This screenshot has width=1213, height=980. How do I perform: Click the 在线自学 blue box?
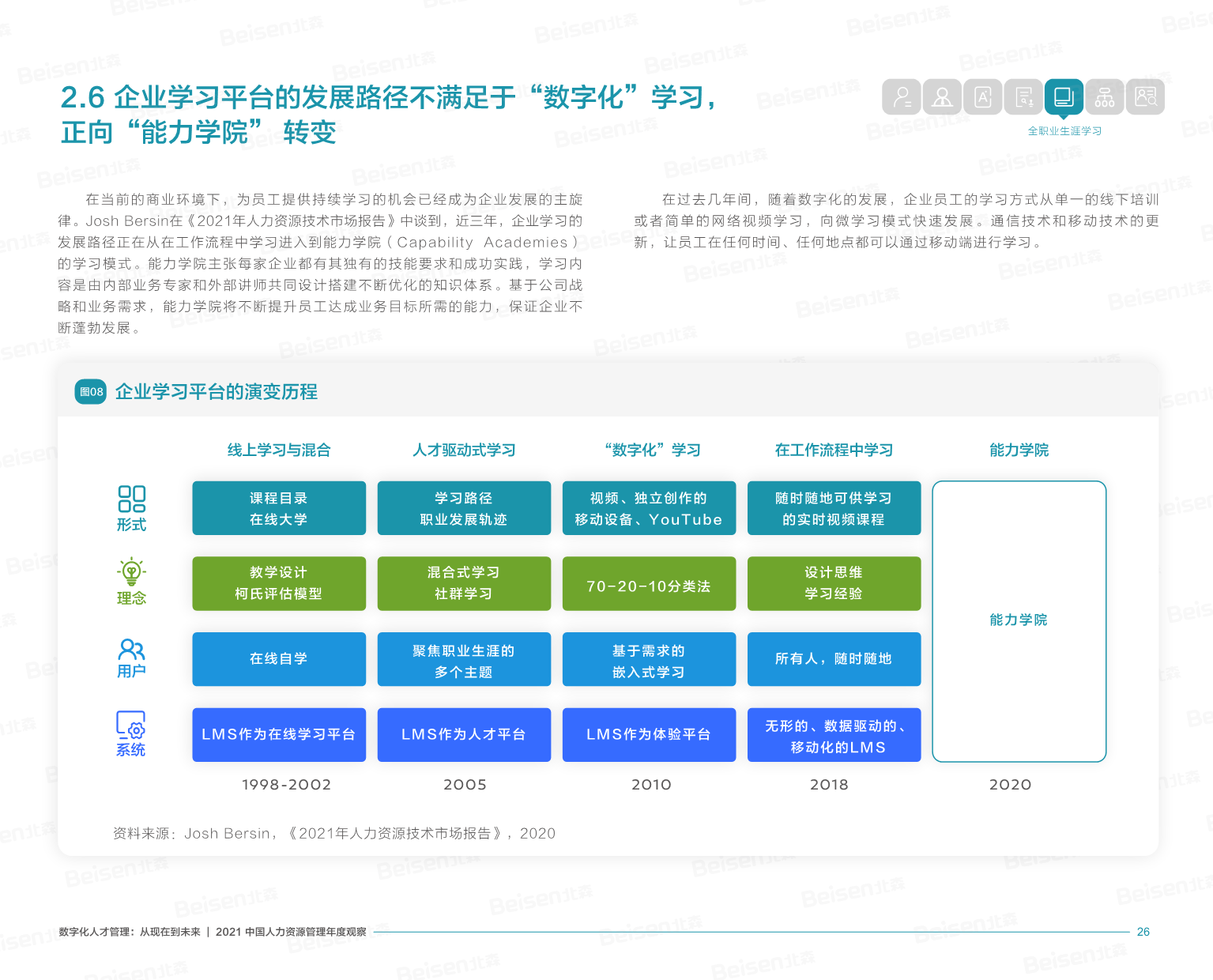[x=279, y=659]
